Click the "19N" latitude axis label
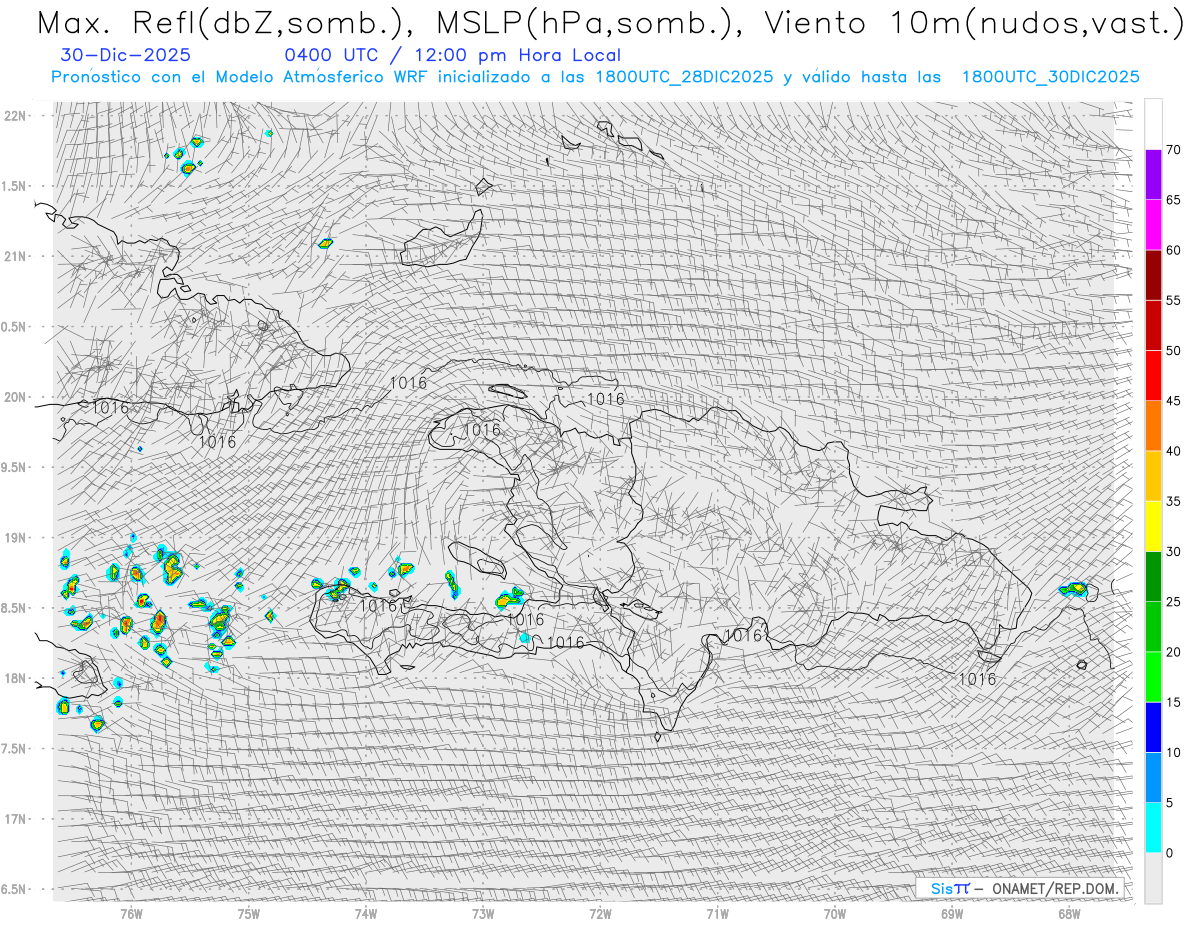The height and width of the screenshot is (927, 1200). coord(14,537)
